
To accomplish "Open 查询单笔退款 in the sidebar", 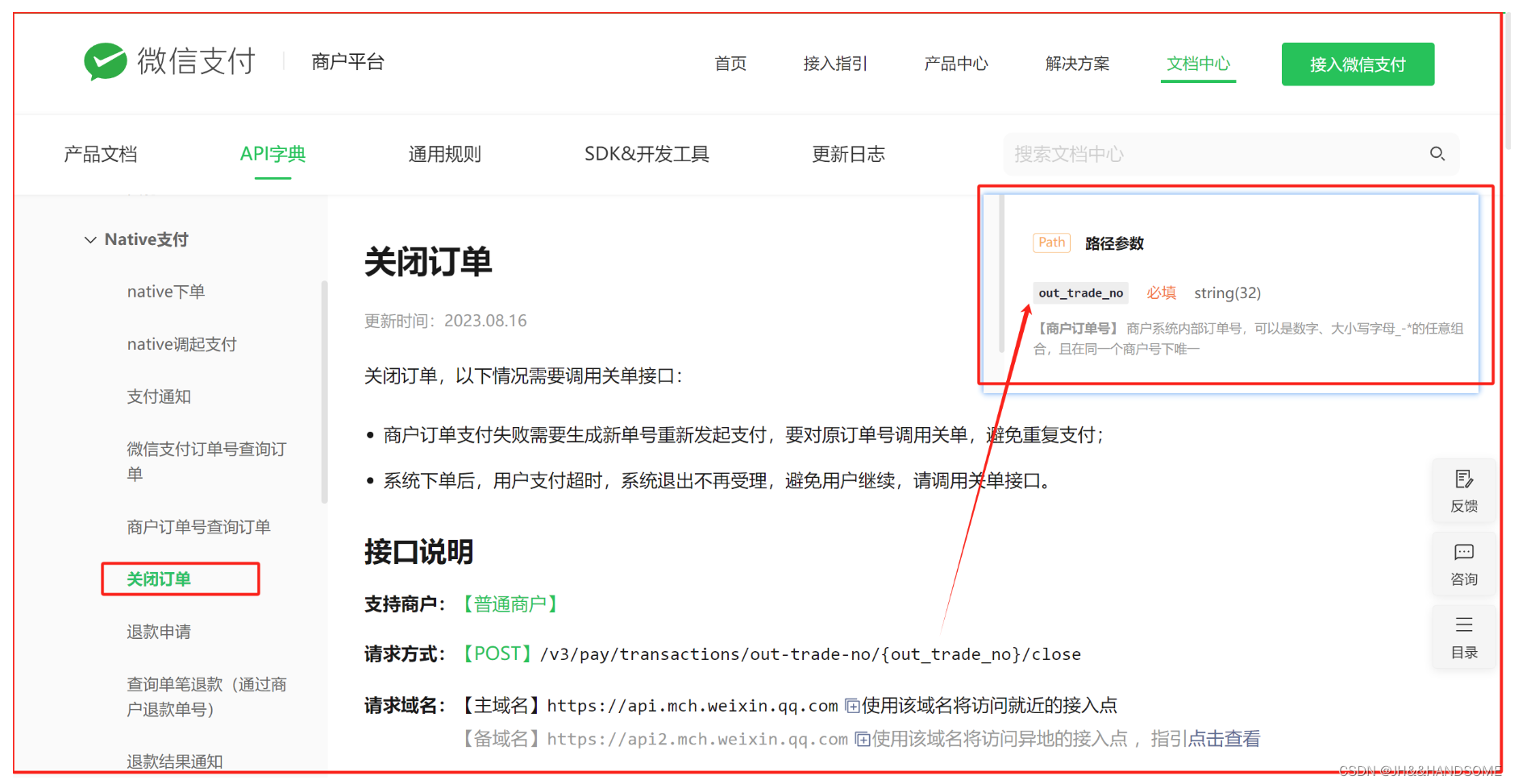I will coord(206,696).
